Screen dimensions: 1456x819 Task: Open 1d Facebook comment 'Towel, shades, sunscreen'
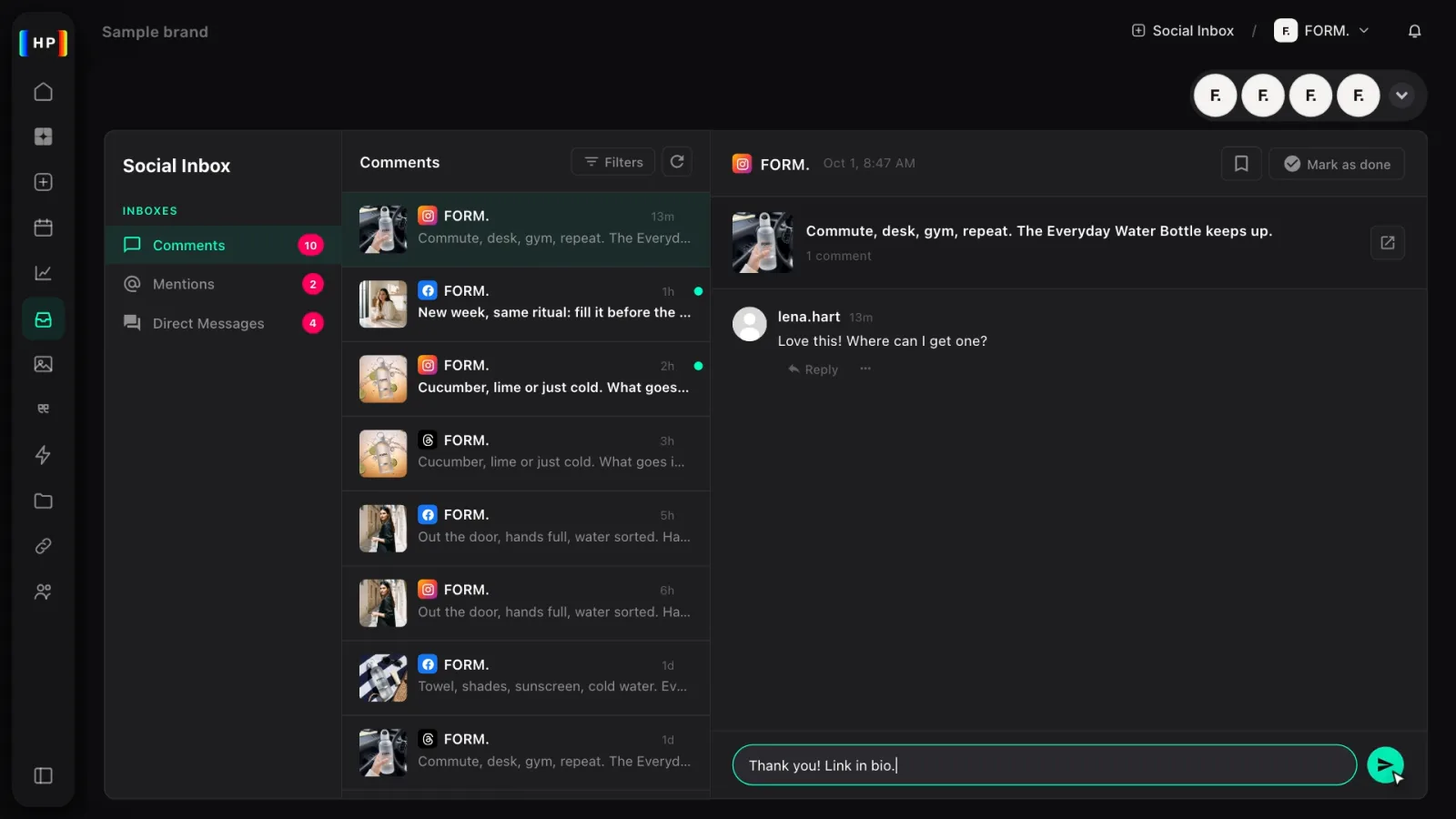point(526,678)
